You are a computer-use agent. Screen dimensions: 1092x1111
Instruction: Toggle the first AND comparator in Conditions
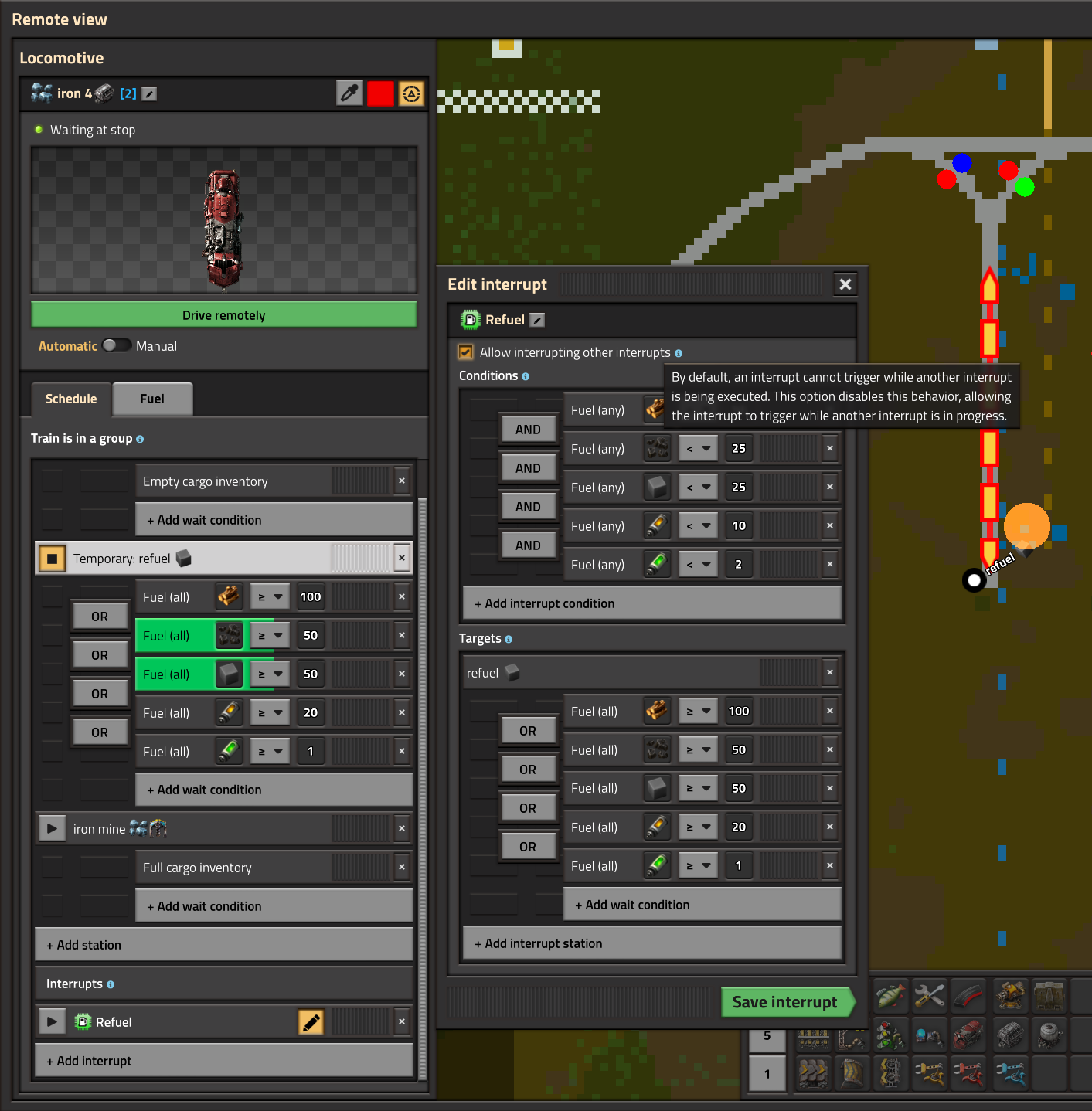tap(528, 430)
